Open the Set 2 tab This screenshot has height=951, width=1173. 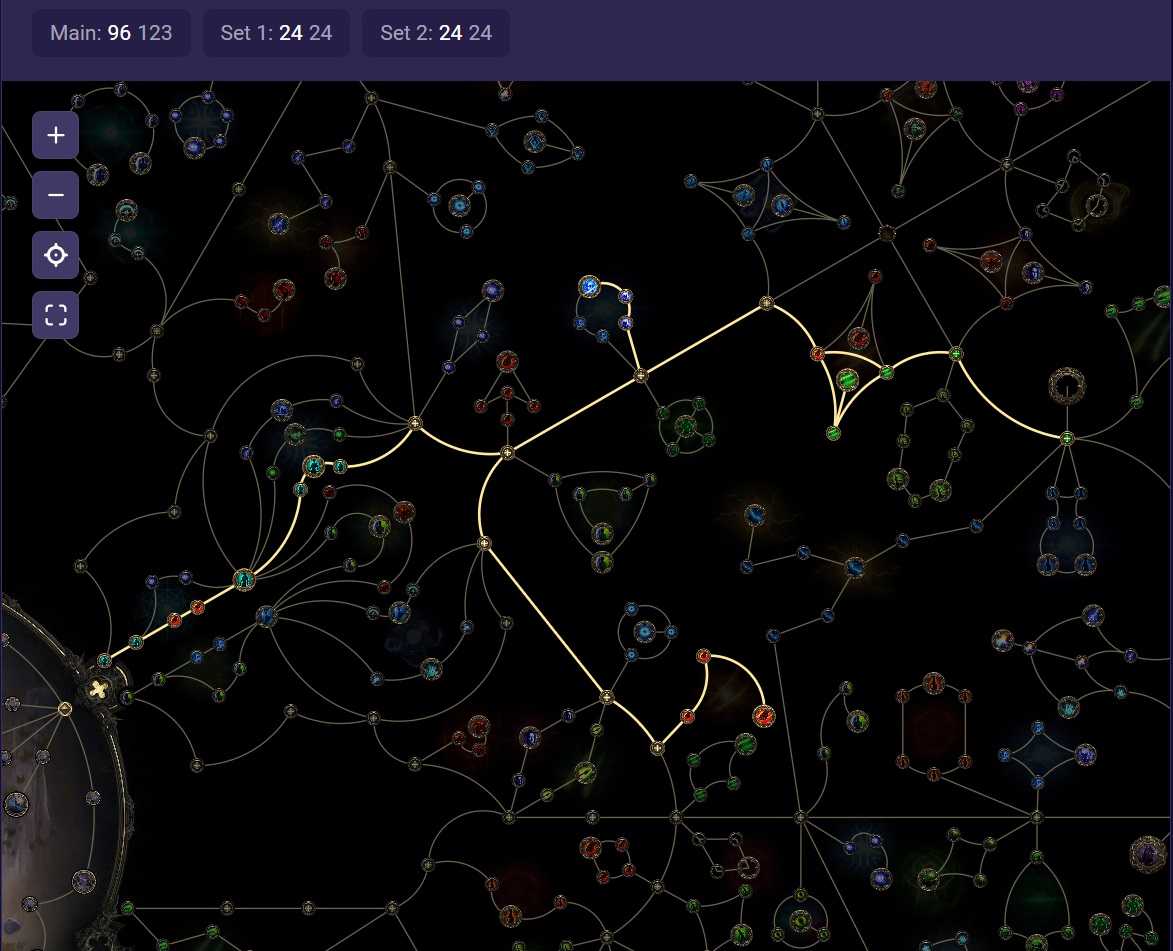436,33
